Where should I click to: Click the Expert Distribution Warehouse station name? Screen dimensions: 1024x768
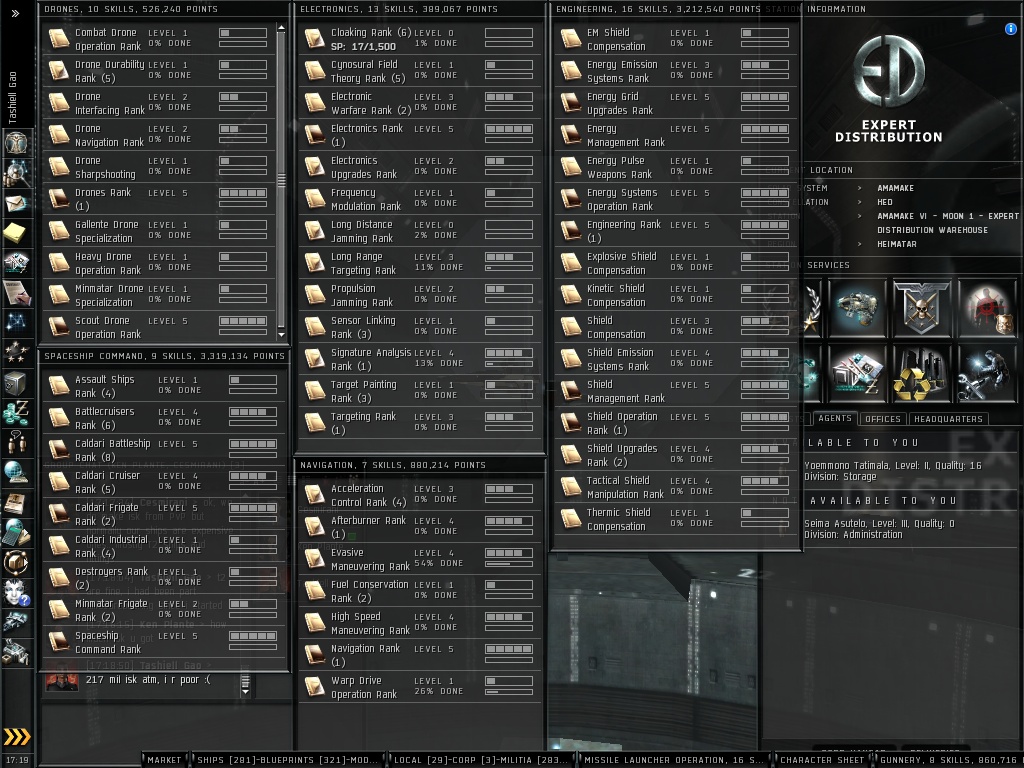(x=947, y=223)
